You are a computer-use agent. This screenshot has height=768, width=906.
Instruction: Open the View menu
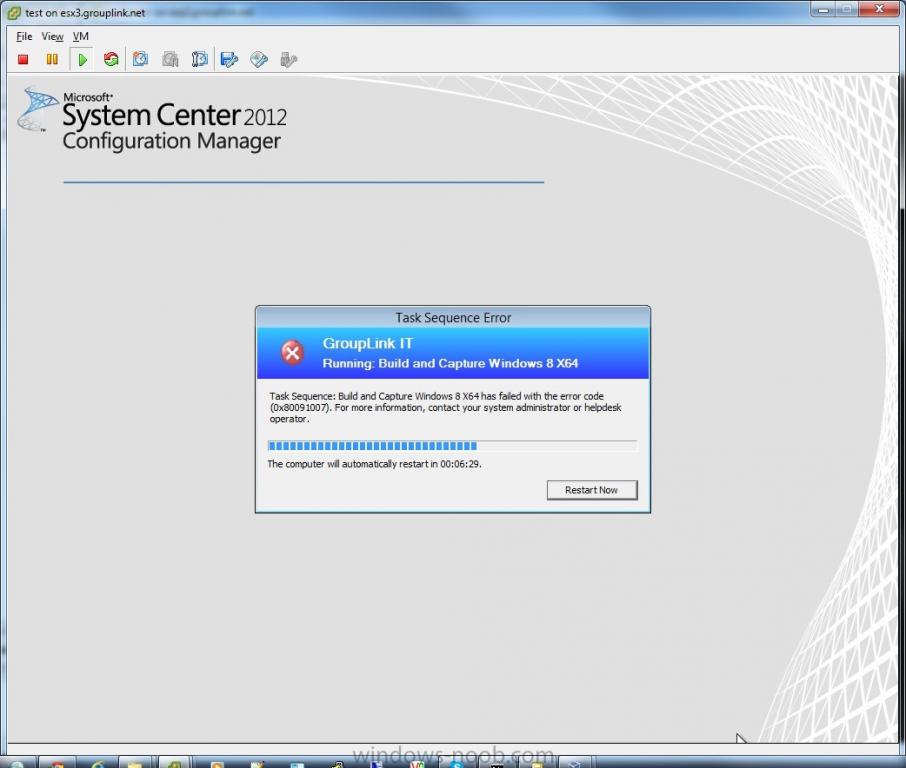click(53, 36)
